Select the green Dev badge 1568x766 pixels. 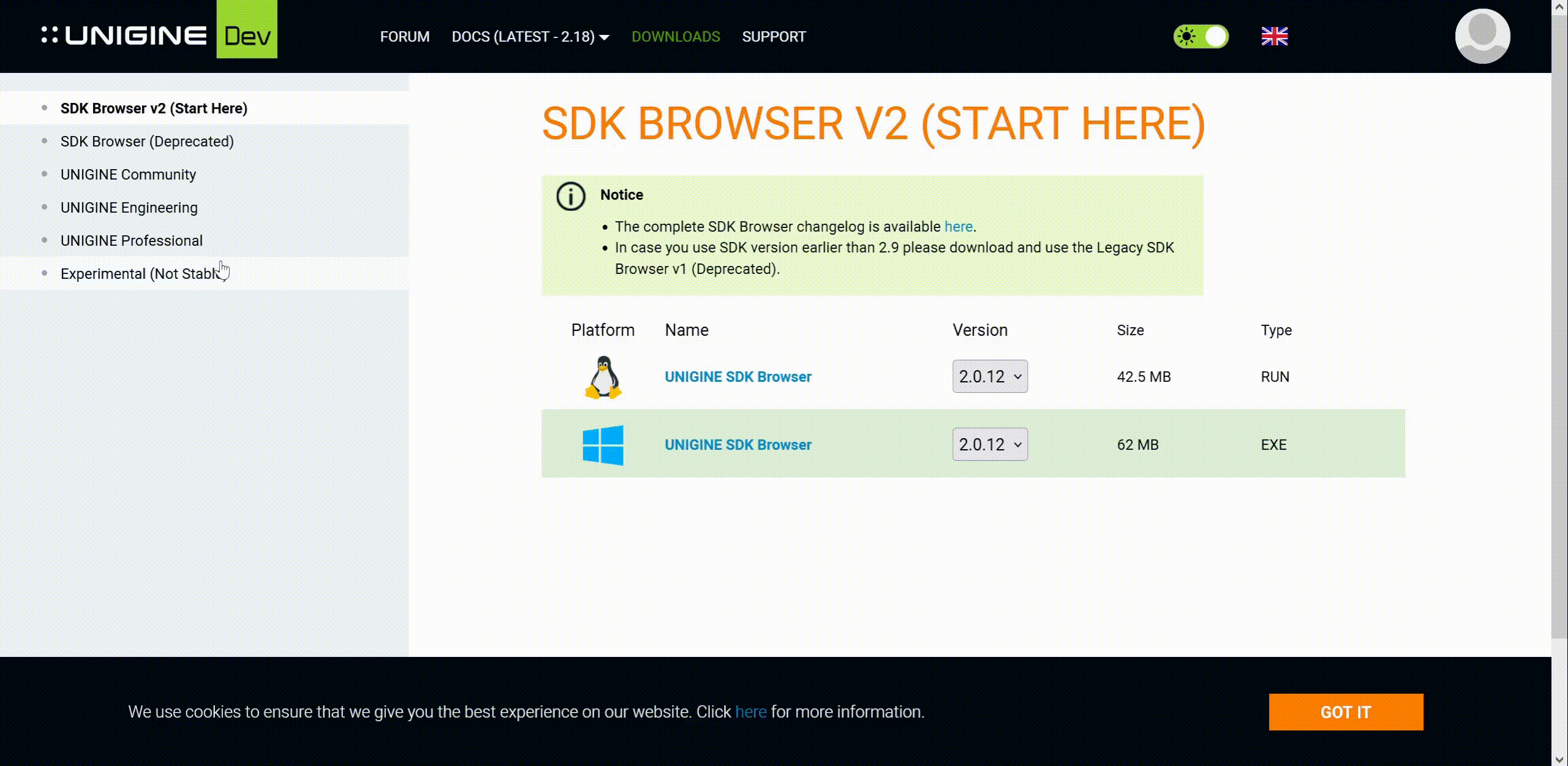pyautogui.click(x=247, y=29)
